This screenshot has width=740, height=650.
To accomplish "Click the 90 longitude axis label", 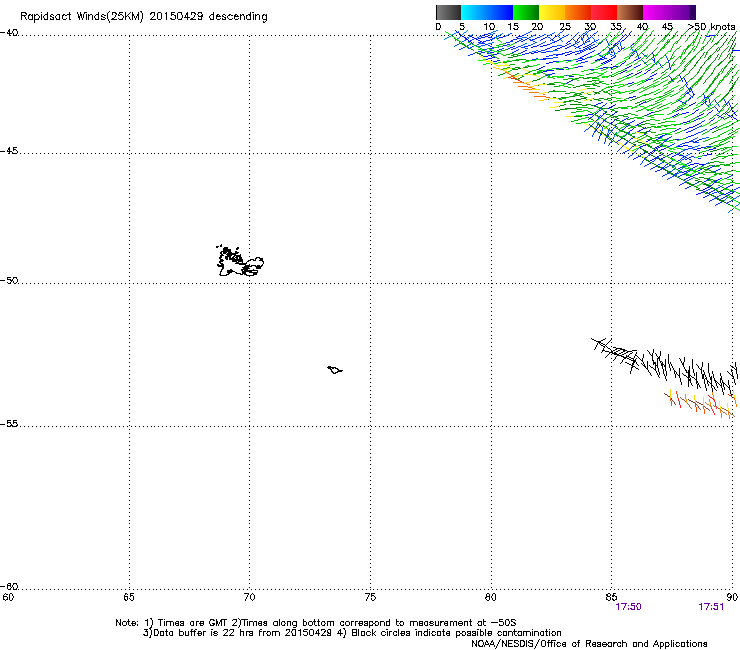I will [732, 598].
